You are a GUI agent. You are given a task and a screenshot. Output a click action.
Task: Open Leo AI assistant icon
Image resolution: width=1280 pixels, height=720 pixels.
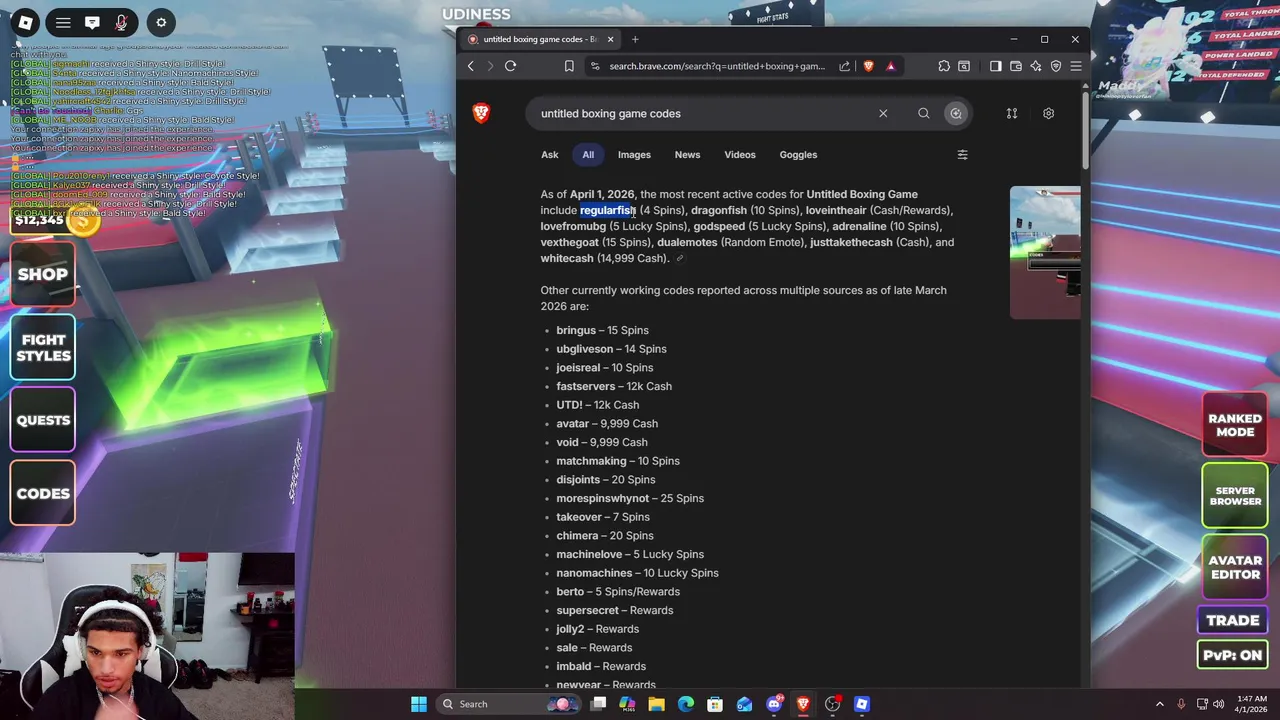1036,66
